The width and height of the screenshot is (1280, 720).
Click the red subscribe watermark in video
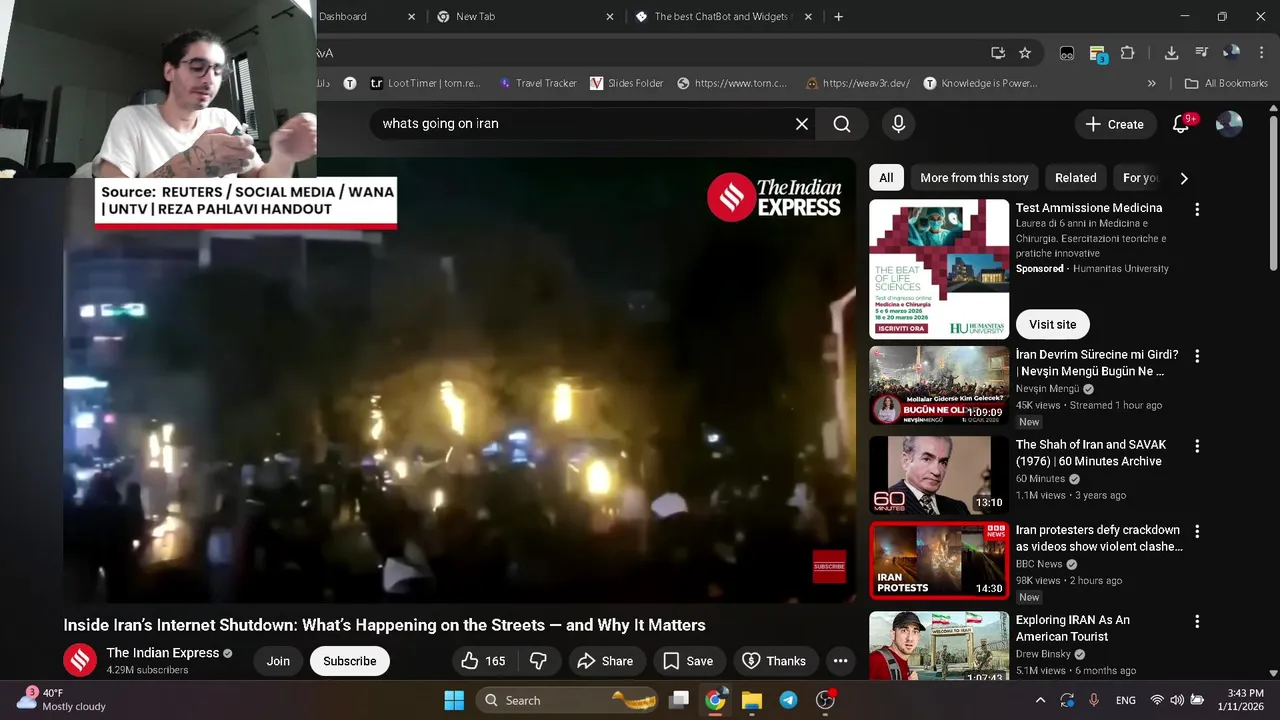point(829,567)
